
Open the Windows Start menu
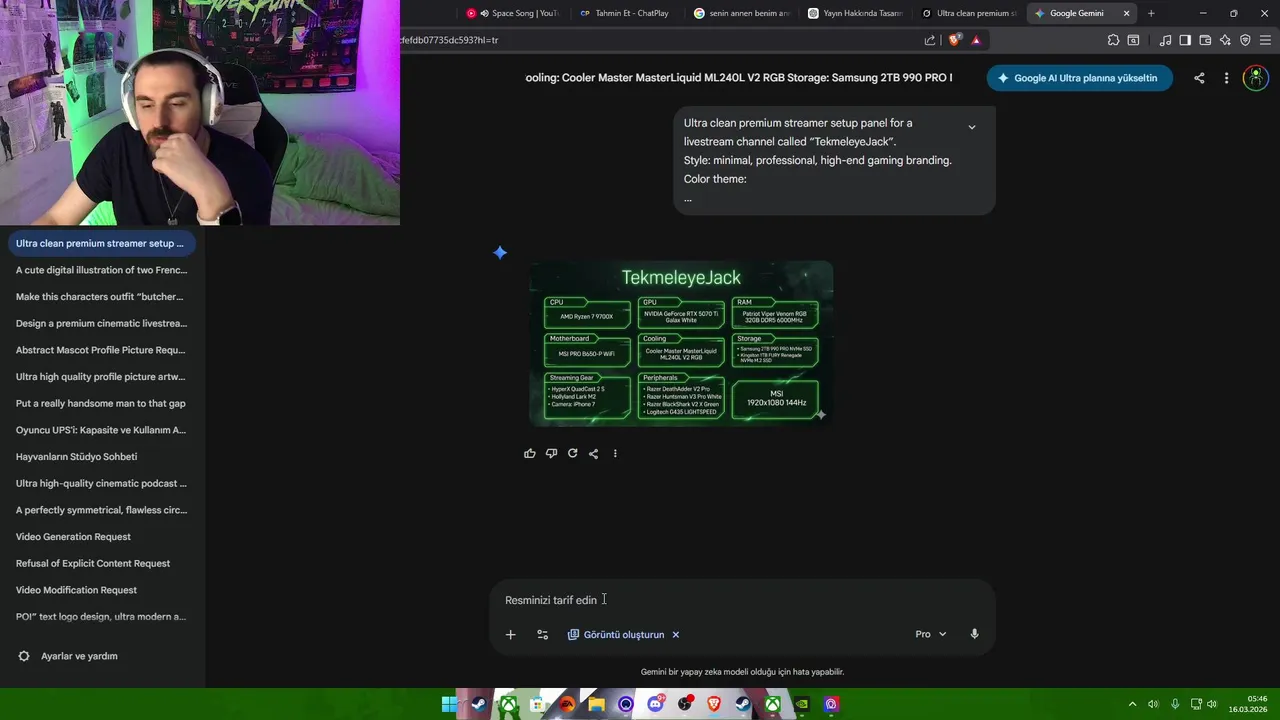[x=449, y=704]
